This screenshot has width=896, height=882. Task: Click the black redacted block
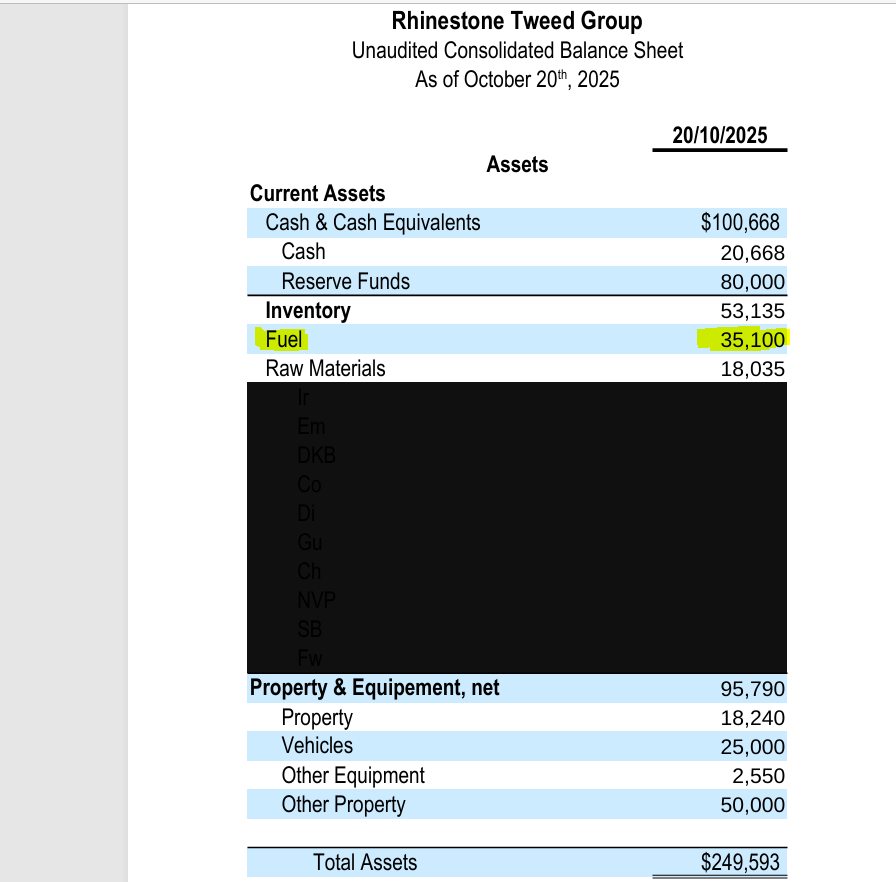tap(517, 527)
